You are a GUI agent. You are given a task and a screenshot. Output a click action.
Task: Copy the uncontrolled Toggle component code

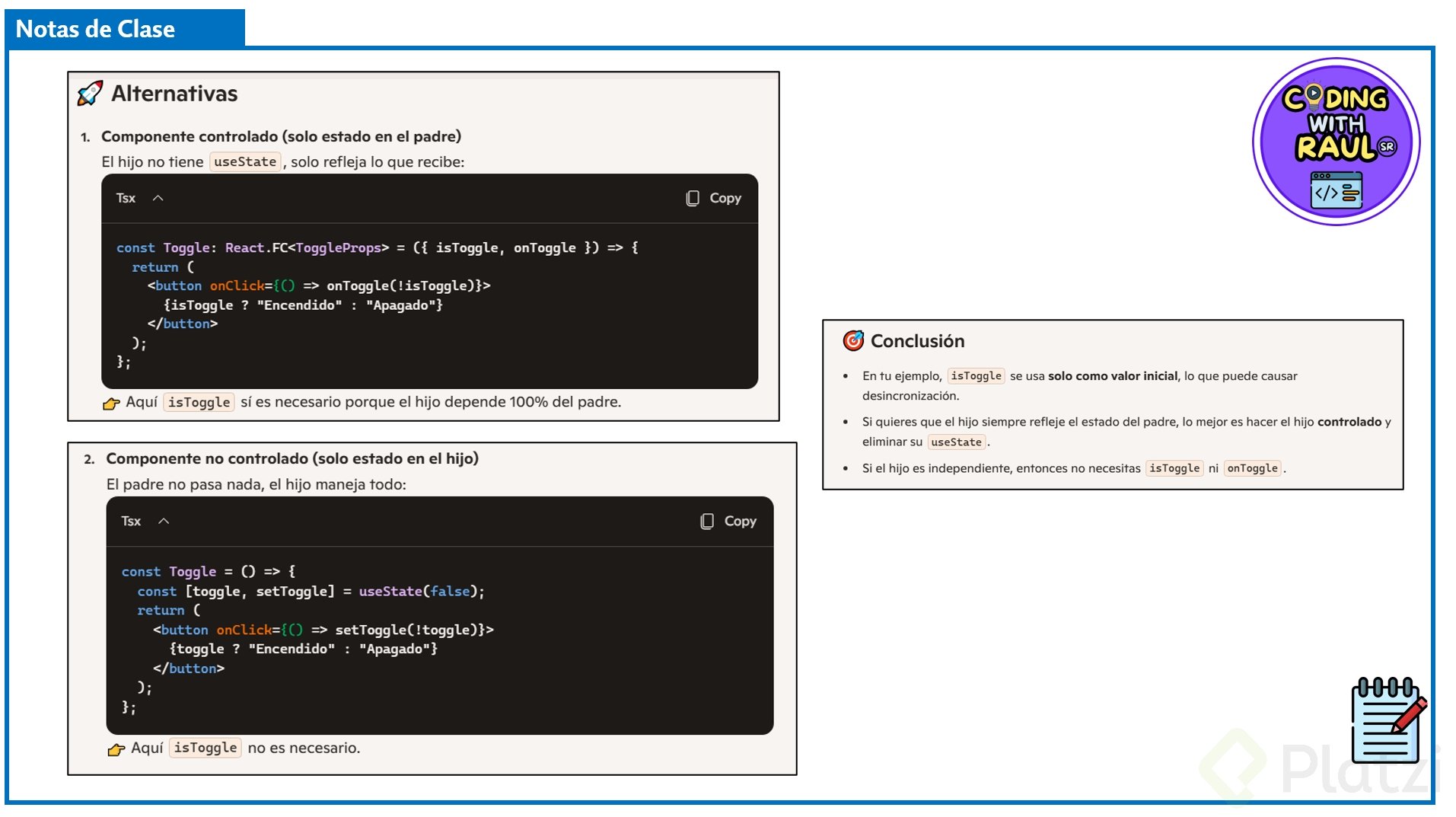click(x=728, y=522)
